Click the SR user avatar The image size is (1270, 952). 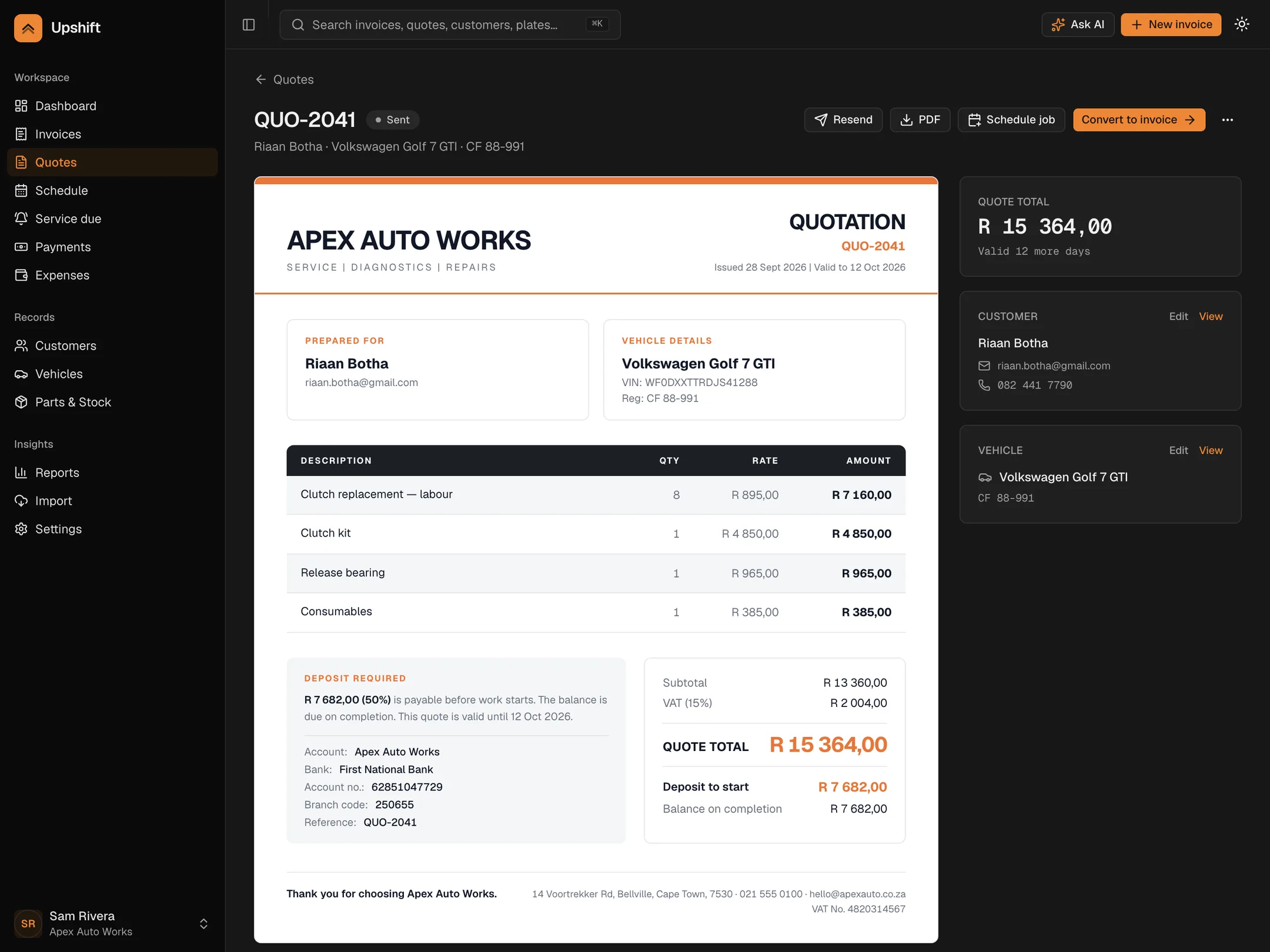(28, 924)
